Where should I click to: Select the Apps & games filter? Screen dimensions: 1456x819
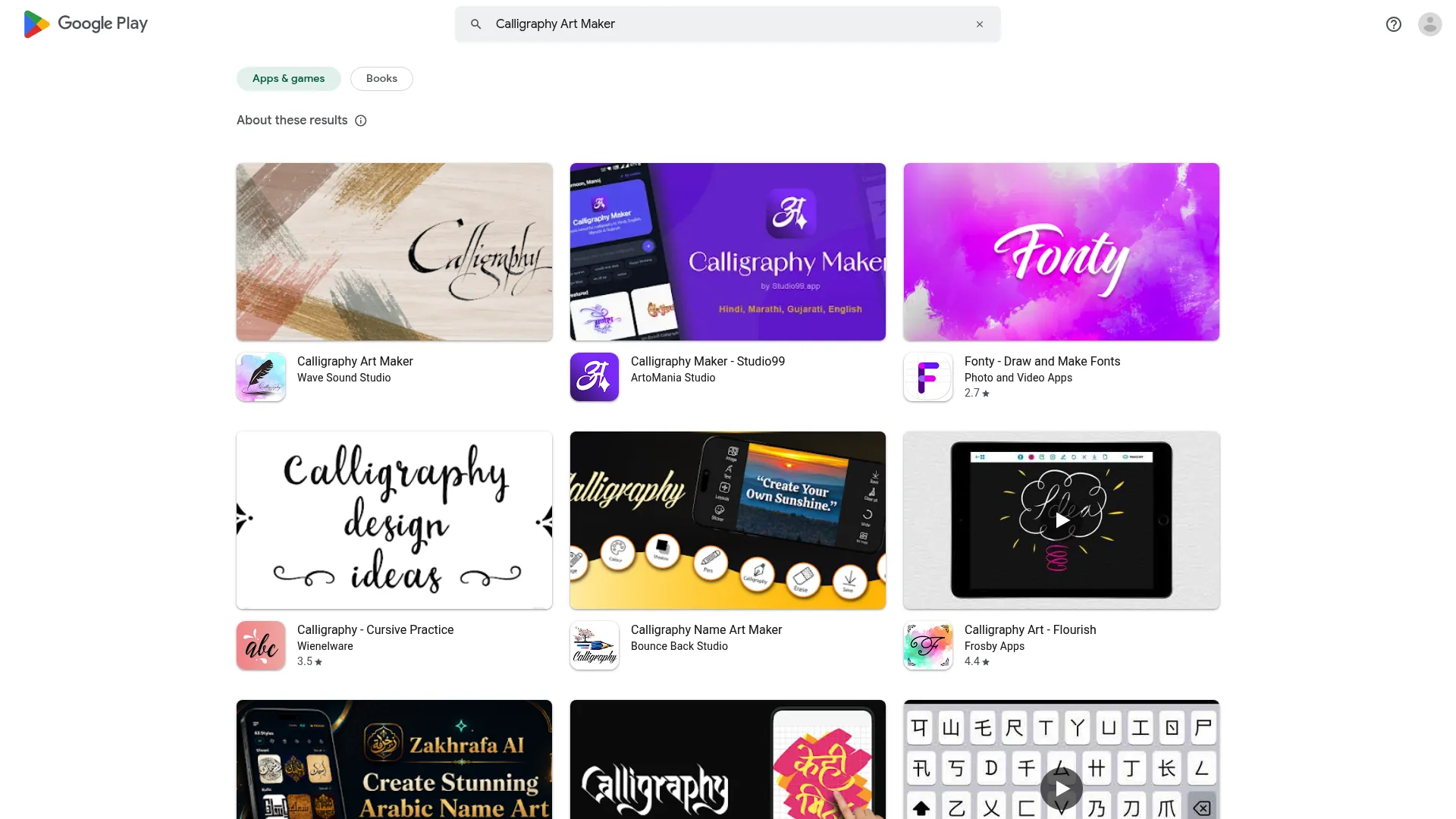click(288, 79)
